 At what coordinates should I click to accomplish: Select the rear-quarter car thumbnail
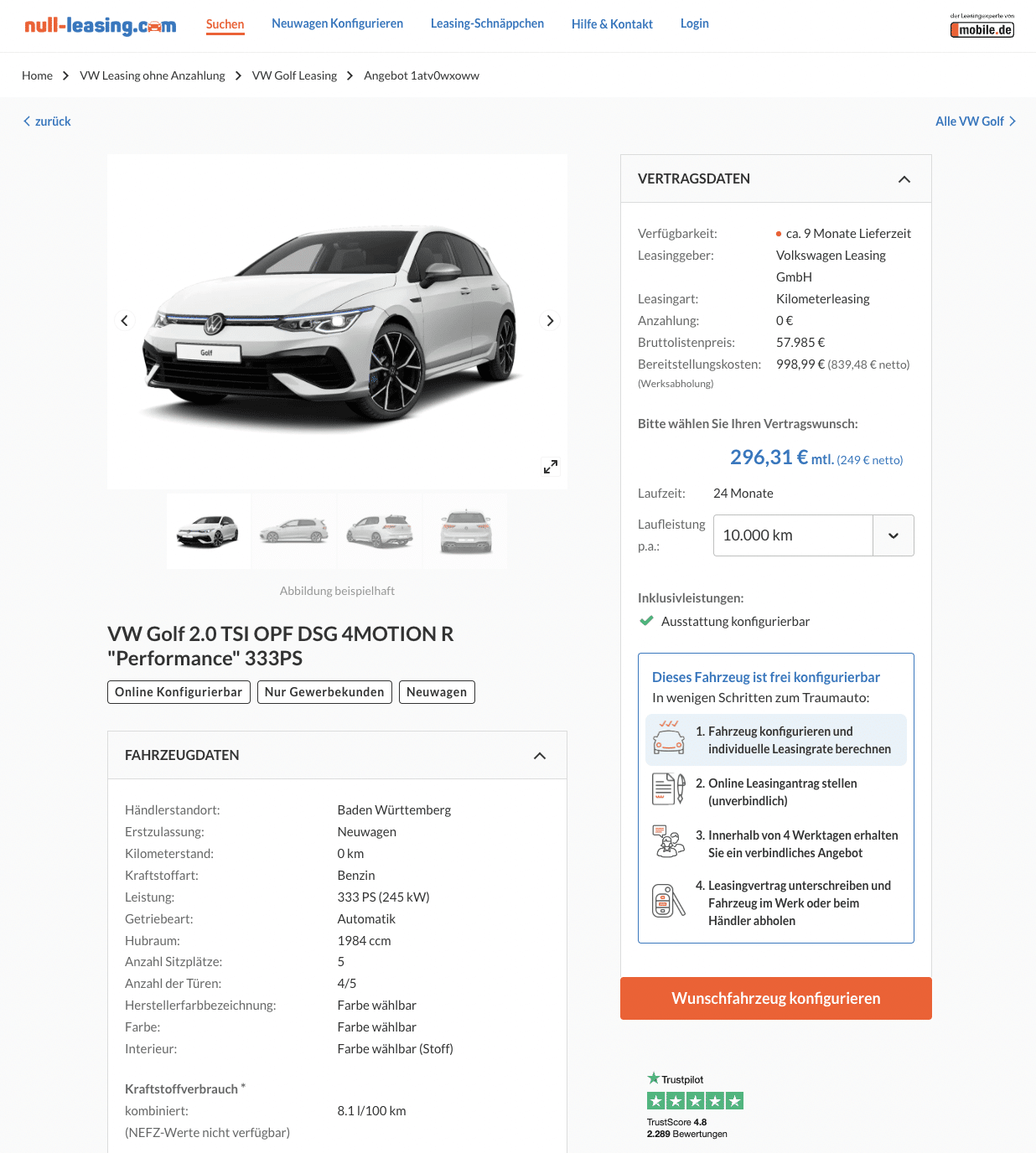[x=380, y=531]
